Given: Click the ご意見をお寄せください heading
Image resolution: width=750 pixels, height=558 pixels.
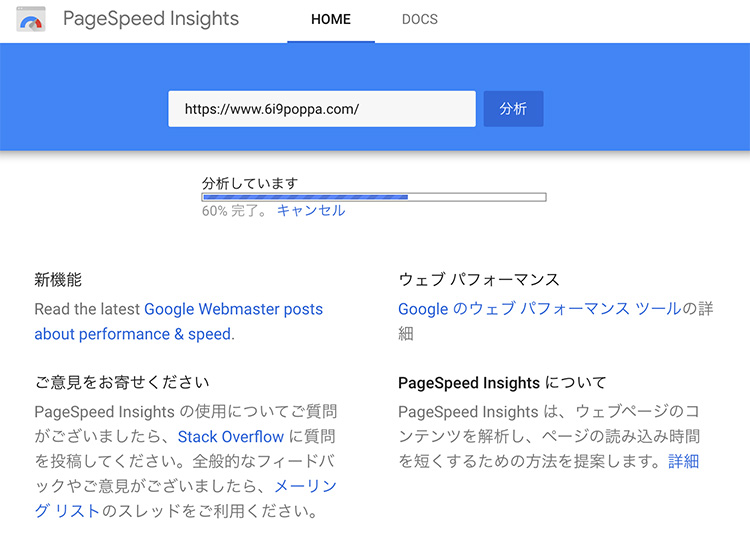Looking at the screenshot, I should pos(122,382).
